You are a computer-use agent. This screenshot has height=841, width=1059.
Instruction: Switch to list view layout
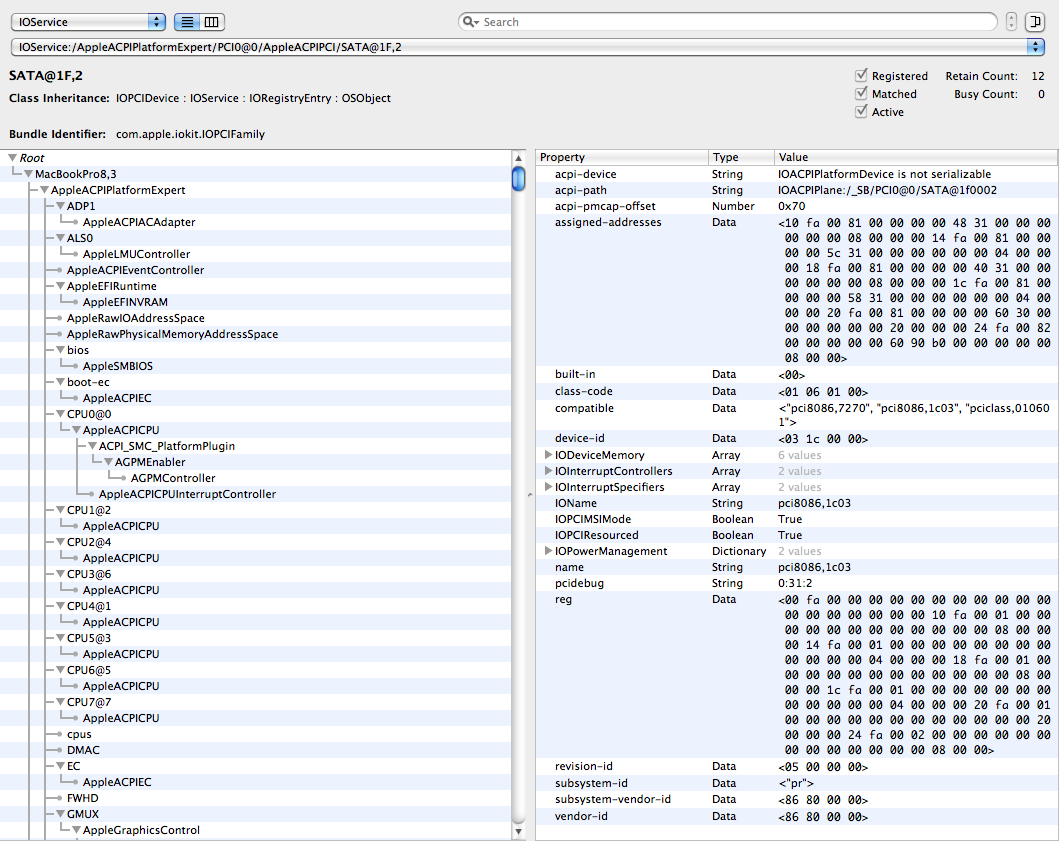point(187,22)
